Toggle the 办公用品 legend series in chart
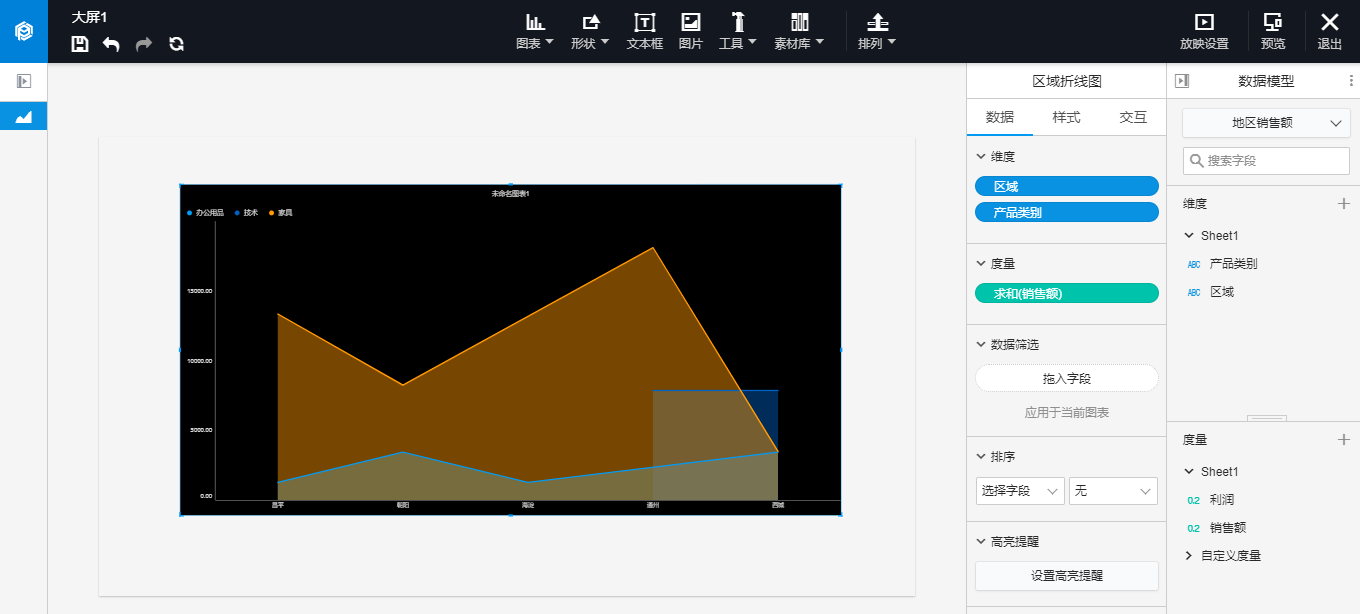The height and width of the screenshot is (614, 1360). point(205,213)
